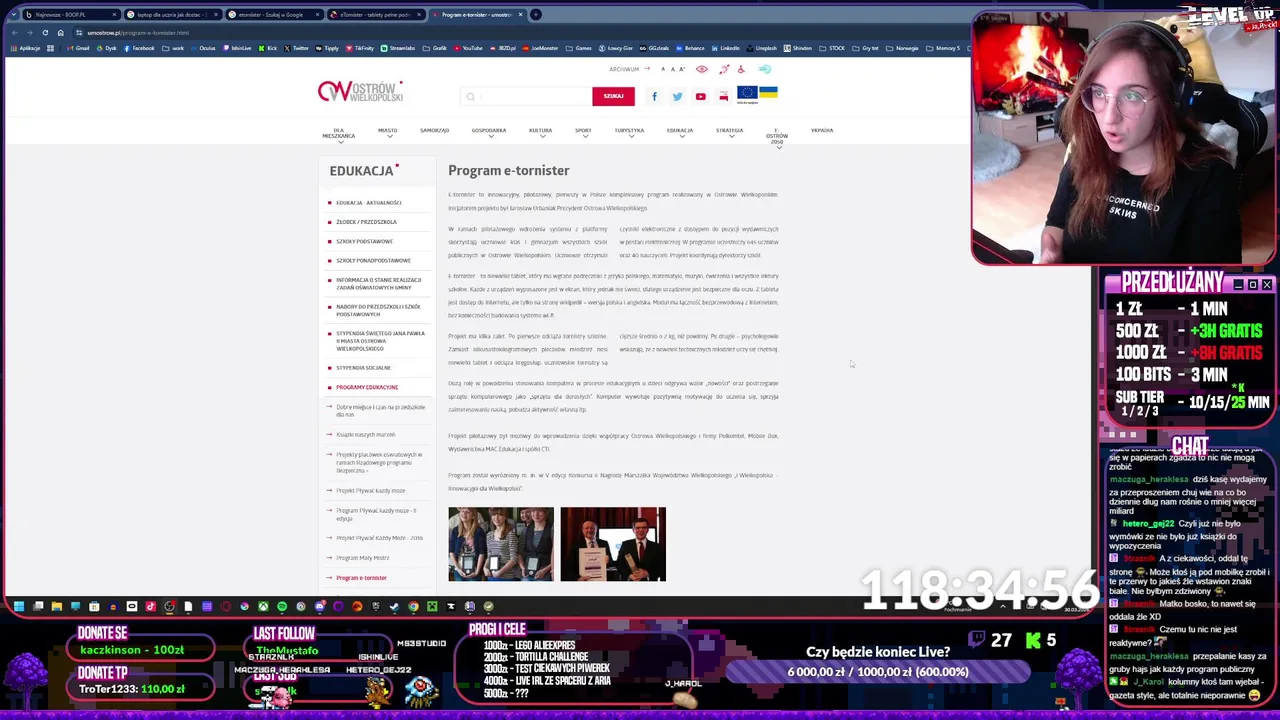
Task: Open the YouTube icon in the site header
Action: tap(700, 97)
